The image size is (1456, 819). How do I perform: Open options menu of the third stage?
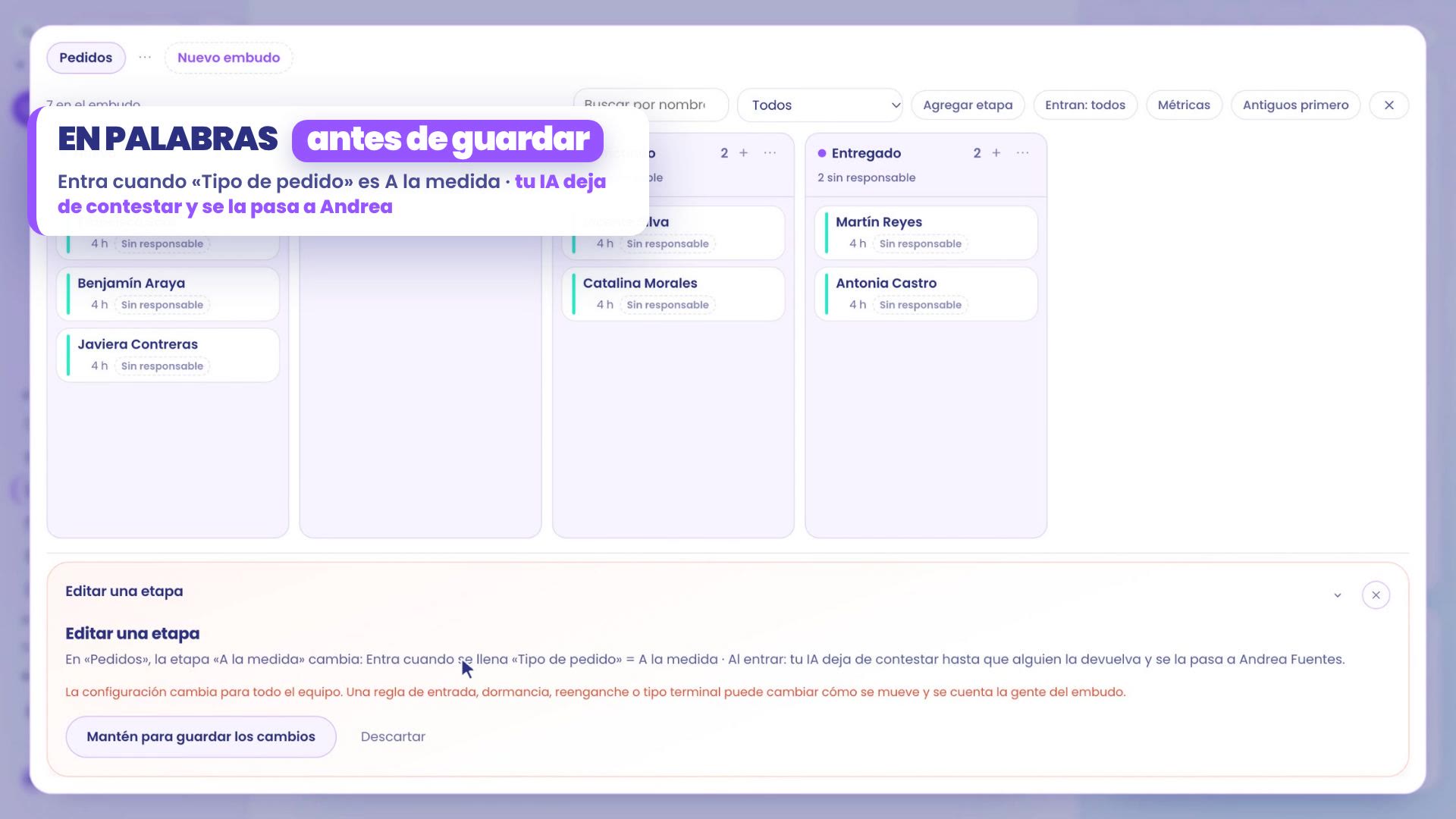(770, 153)
